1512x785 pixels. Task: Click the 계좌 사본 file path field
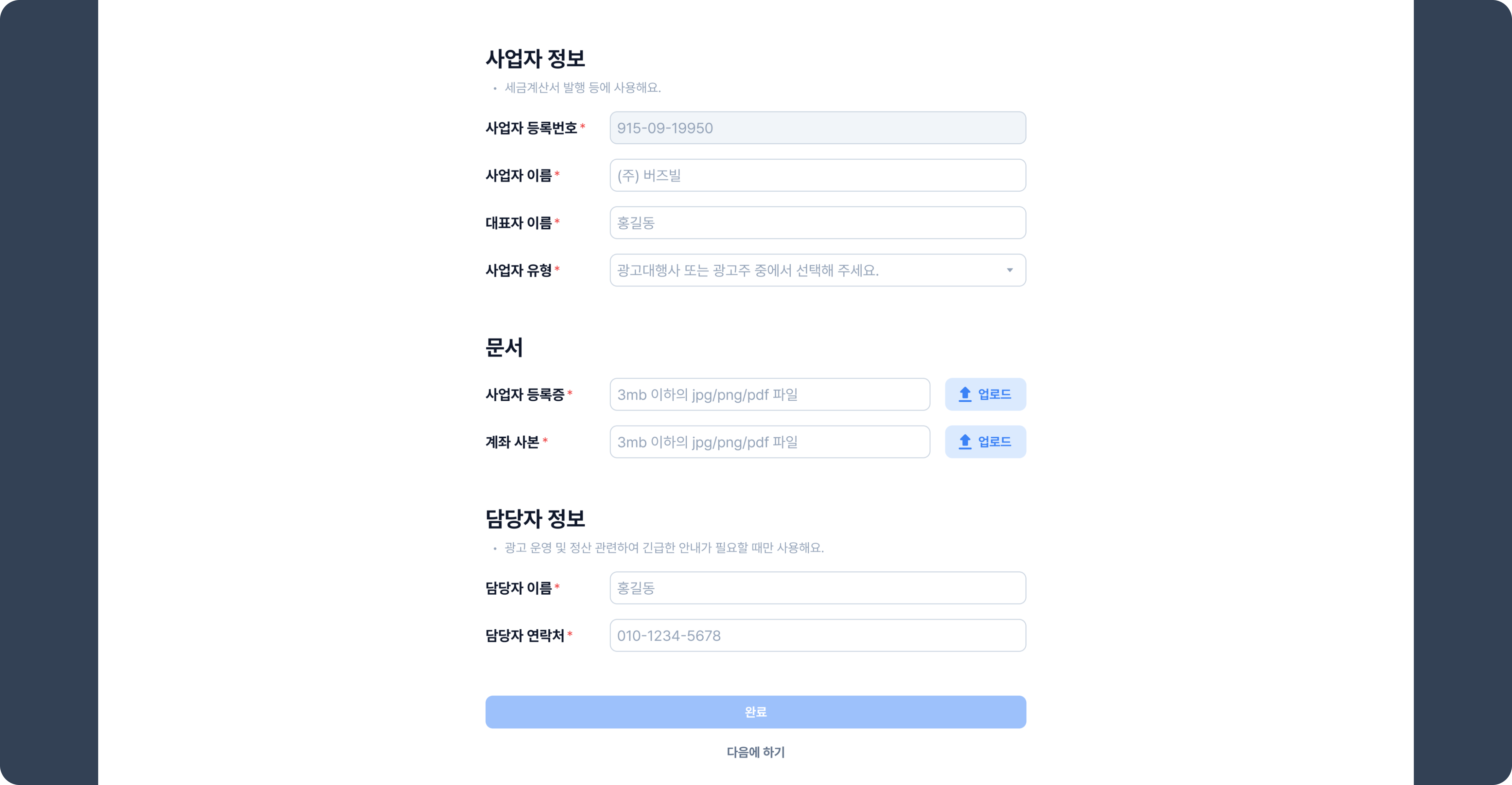pyautogui.click(x=769, y=442)
